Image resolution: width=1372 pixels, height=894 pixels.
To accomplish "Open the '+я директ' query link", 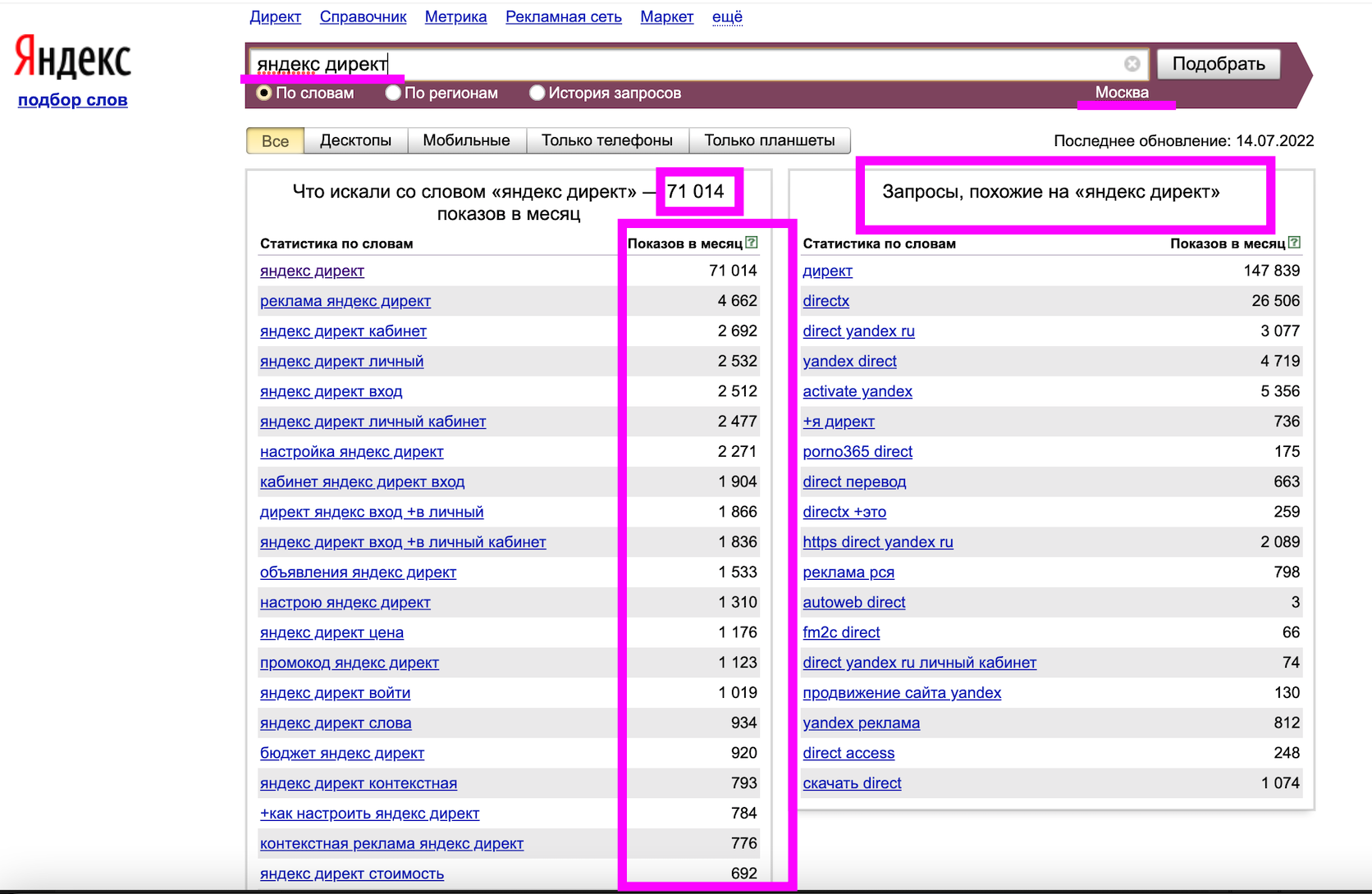I will tap(839, 422).
